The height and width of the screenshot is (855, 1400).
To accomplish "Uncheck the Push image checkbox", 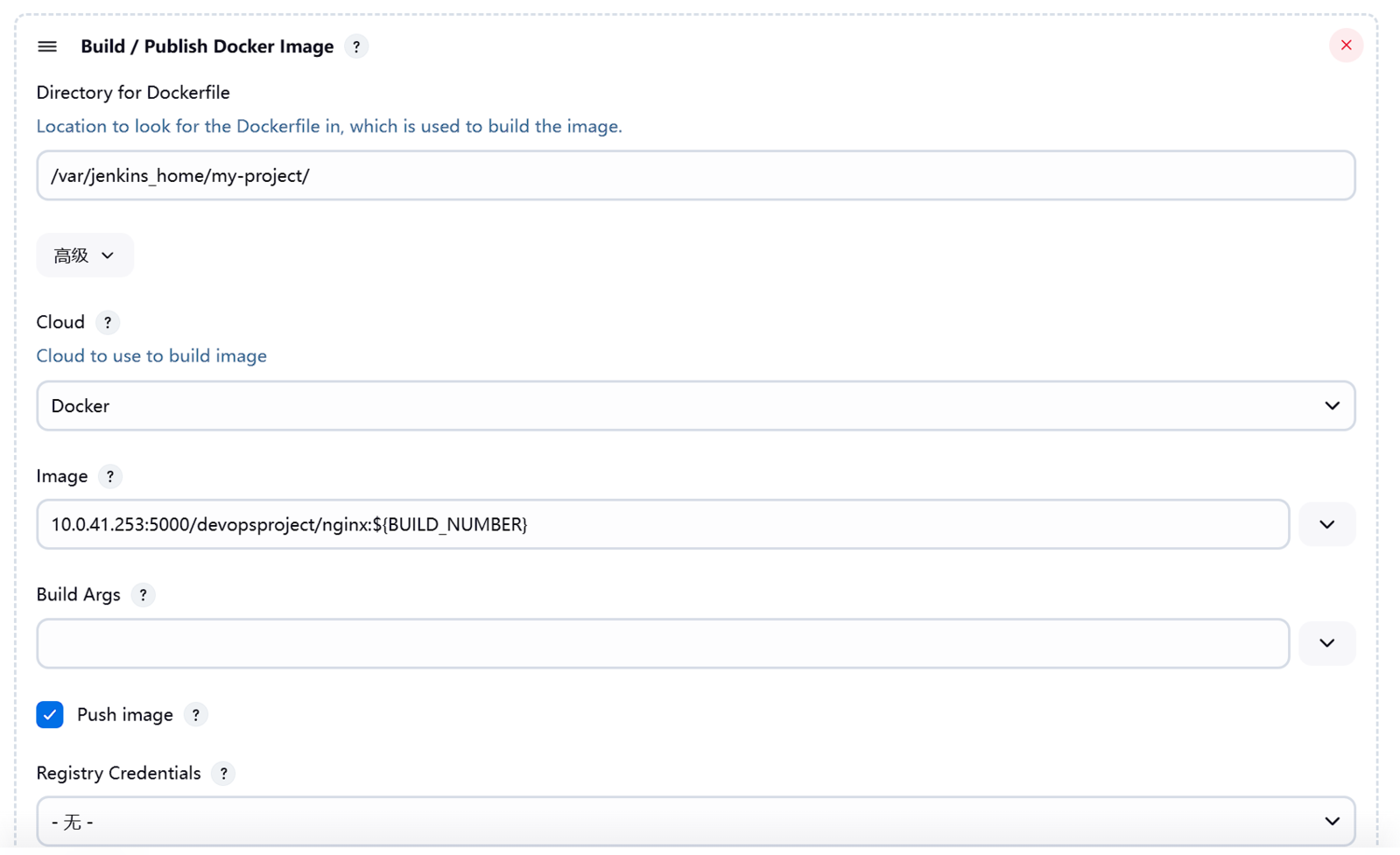I will tap(50, 715).
